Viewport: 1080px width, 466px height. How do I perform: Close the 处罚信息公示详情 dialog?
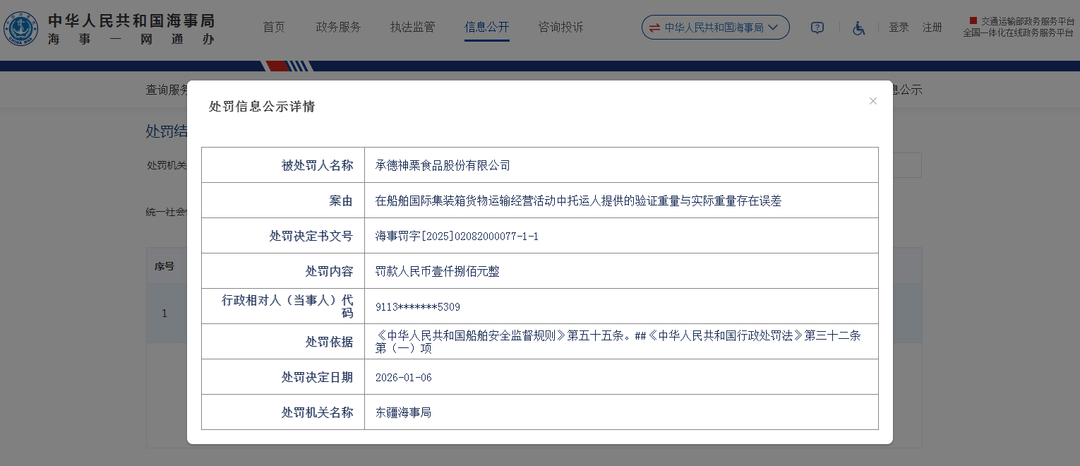pos(872,101)
